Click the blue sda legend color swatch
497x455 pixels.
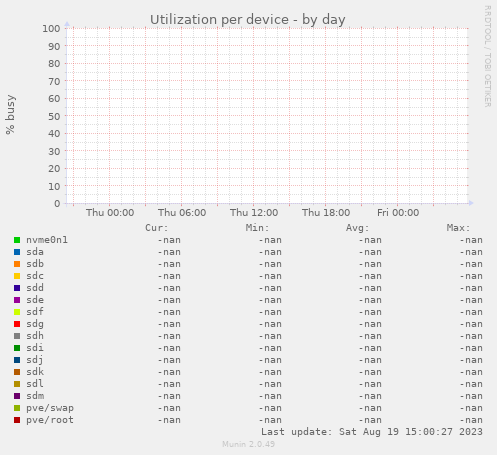tap(17, 252)
